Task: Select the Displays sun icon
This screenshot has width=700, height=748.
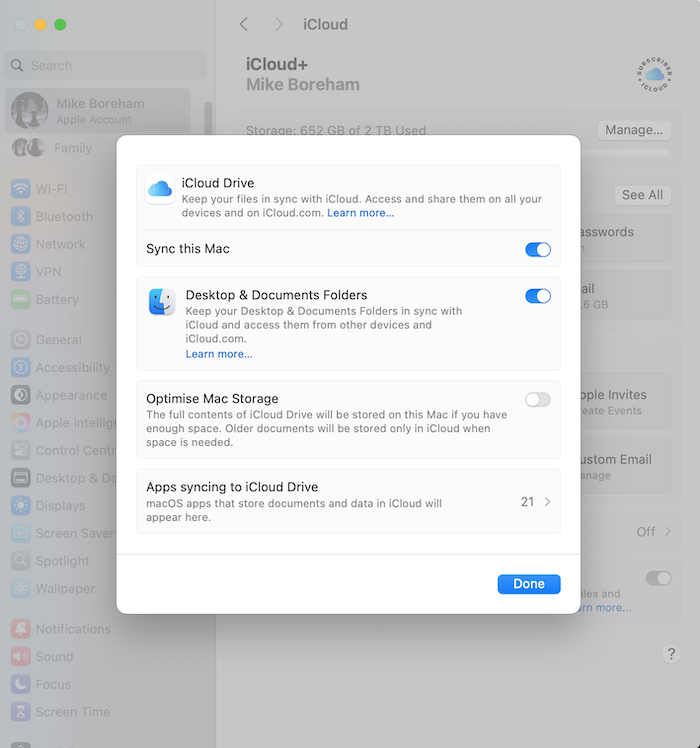Action: click(x=21, y=506)
